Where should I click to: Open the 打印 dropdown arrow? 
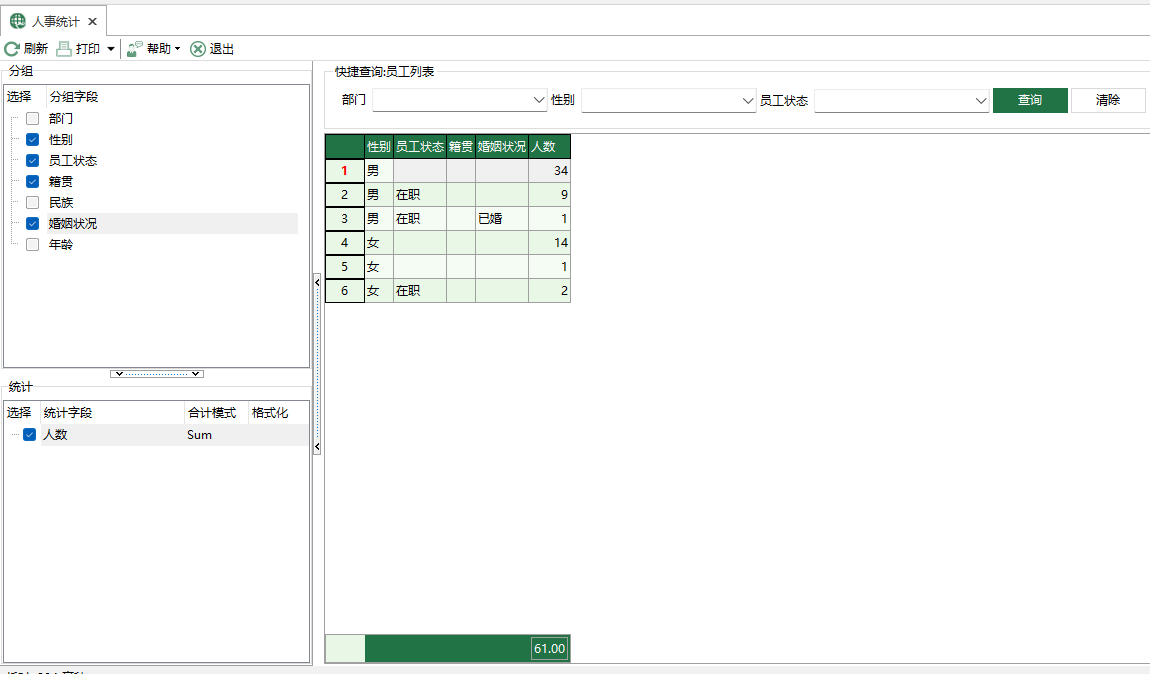(110, 49)
